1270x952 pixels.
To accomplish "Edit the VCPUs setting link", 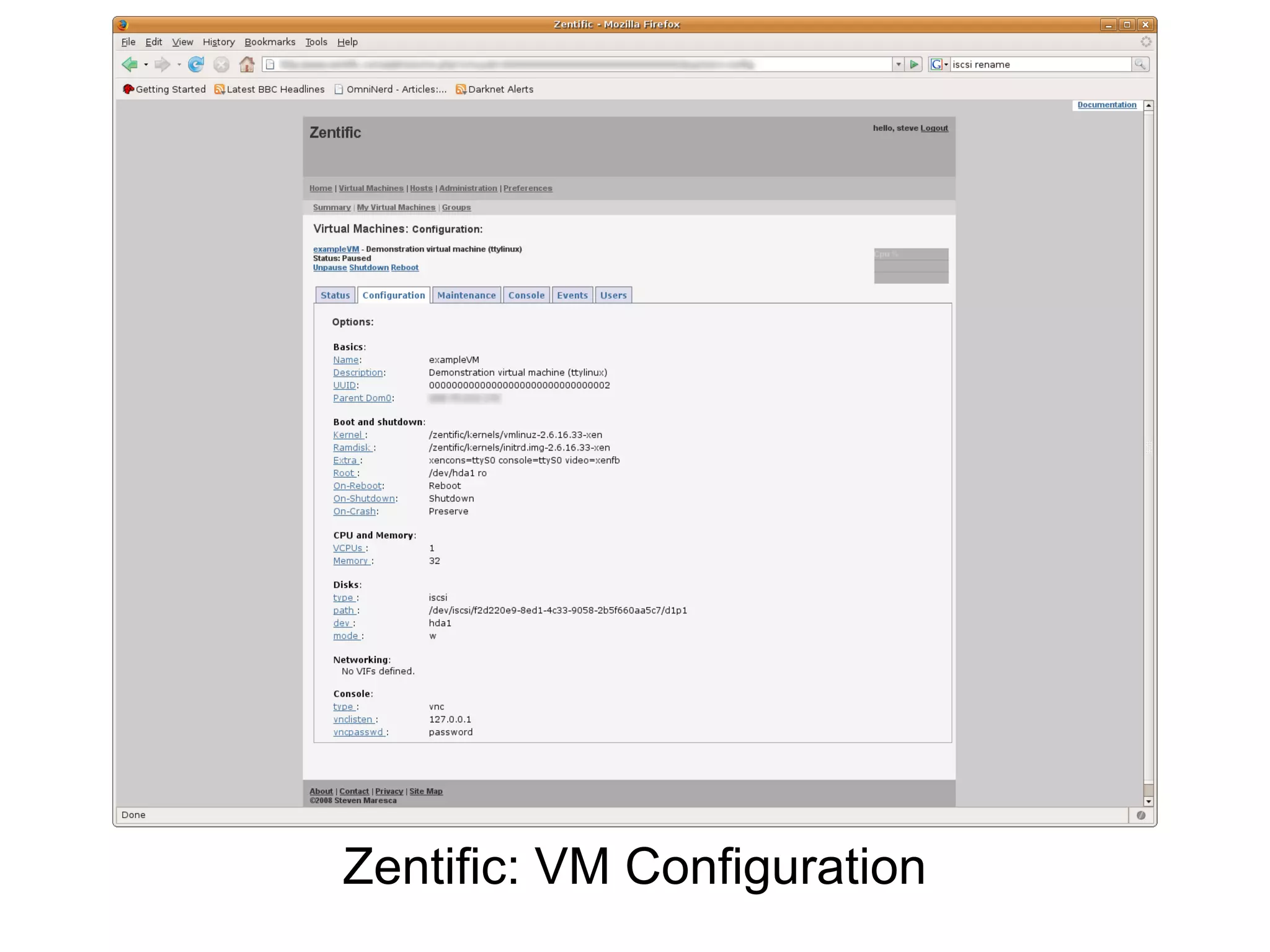I will pyautogui.click(x=348, y=549).
